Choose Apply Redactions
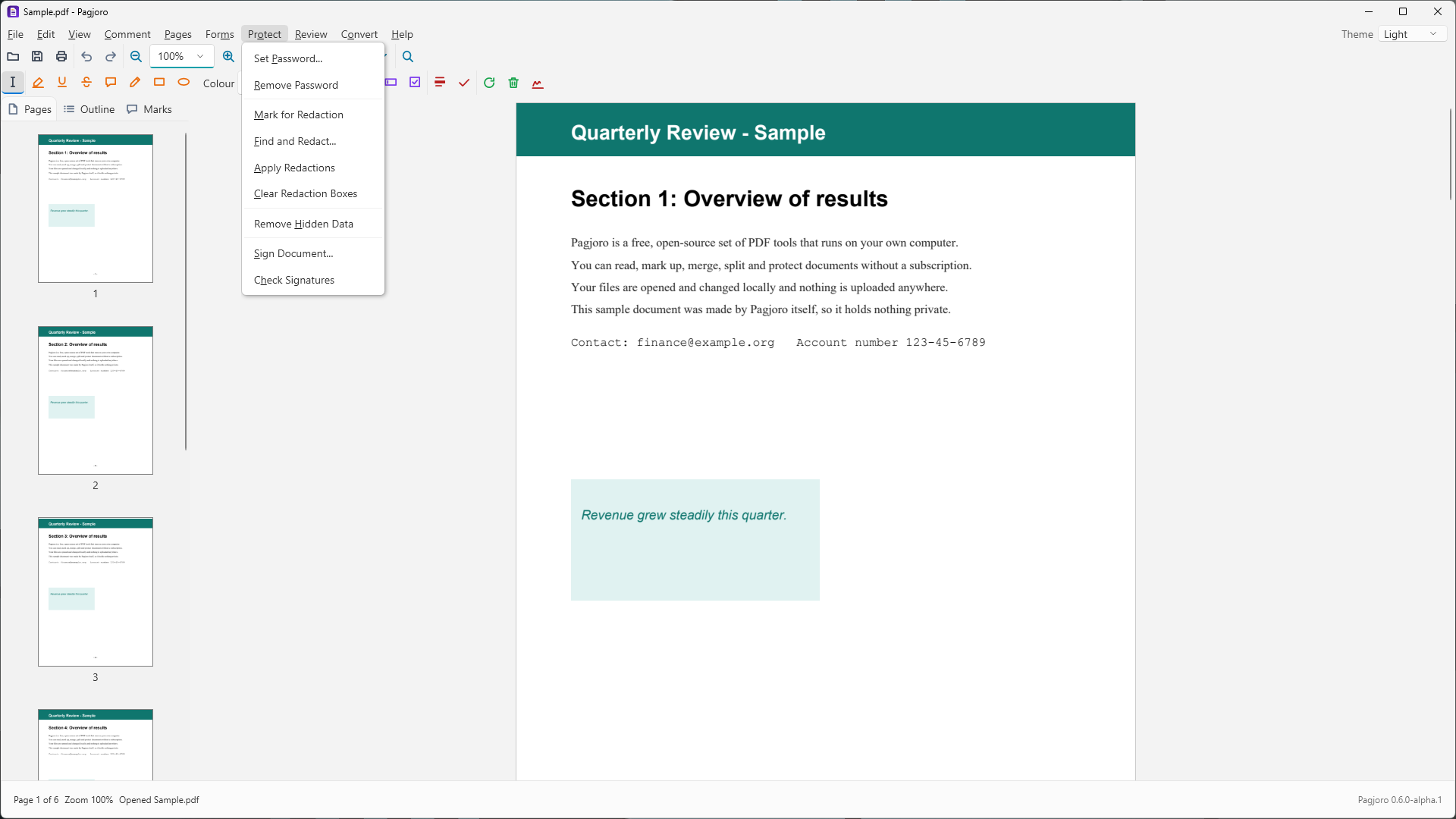The image size is (1456, 819). 313,168
